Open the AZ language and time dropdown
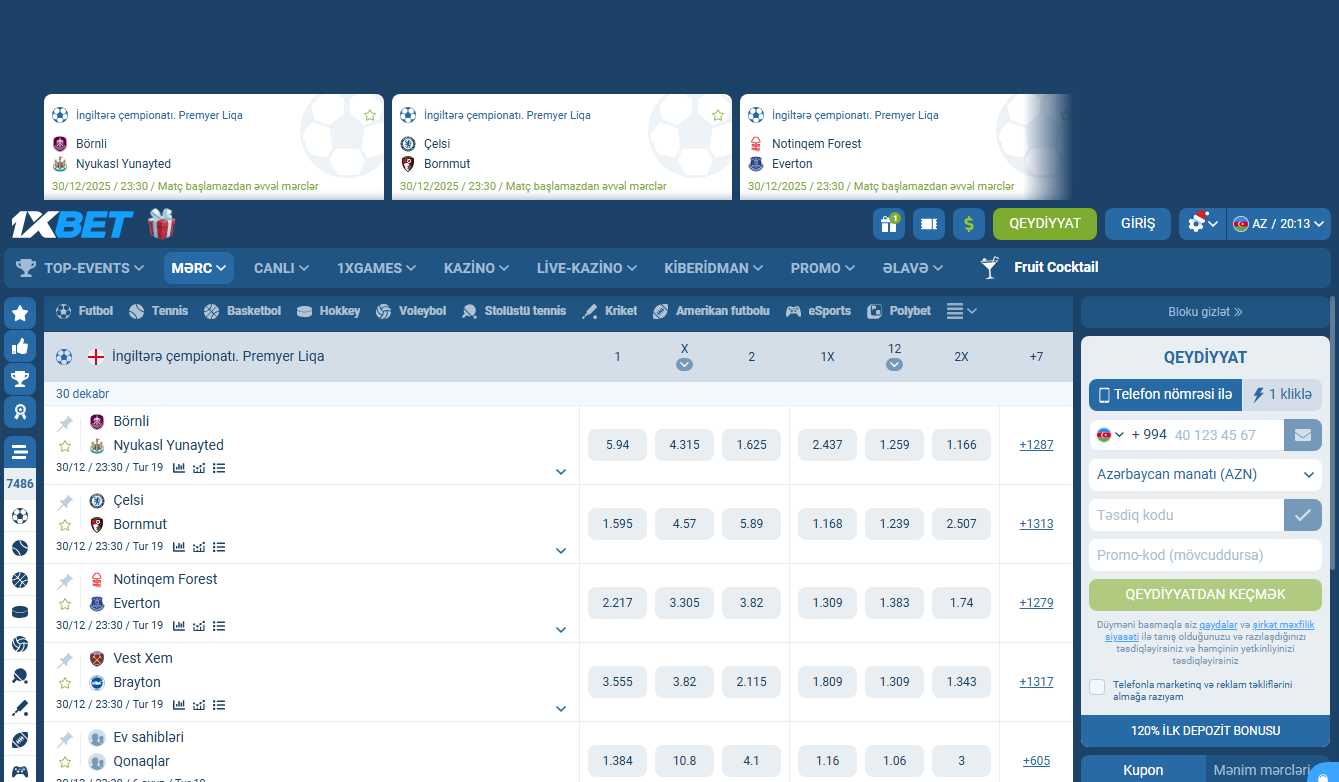The width and height of the screenshot is (1339, 782). [x=1279, y=224]
